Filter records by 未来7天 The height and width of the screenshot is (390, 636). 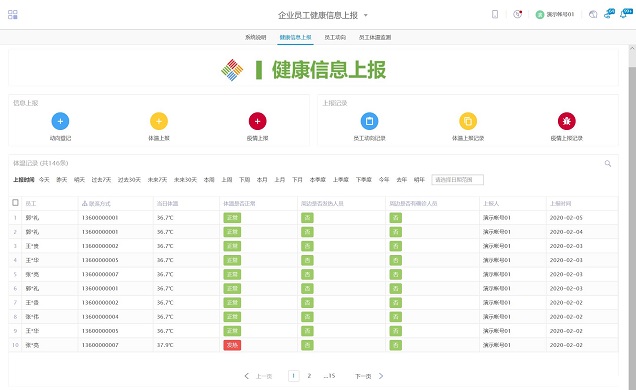[157, 180]
